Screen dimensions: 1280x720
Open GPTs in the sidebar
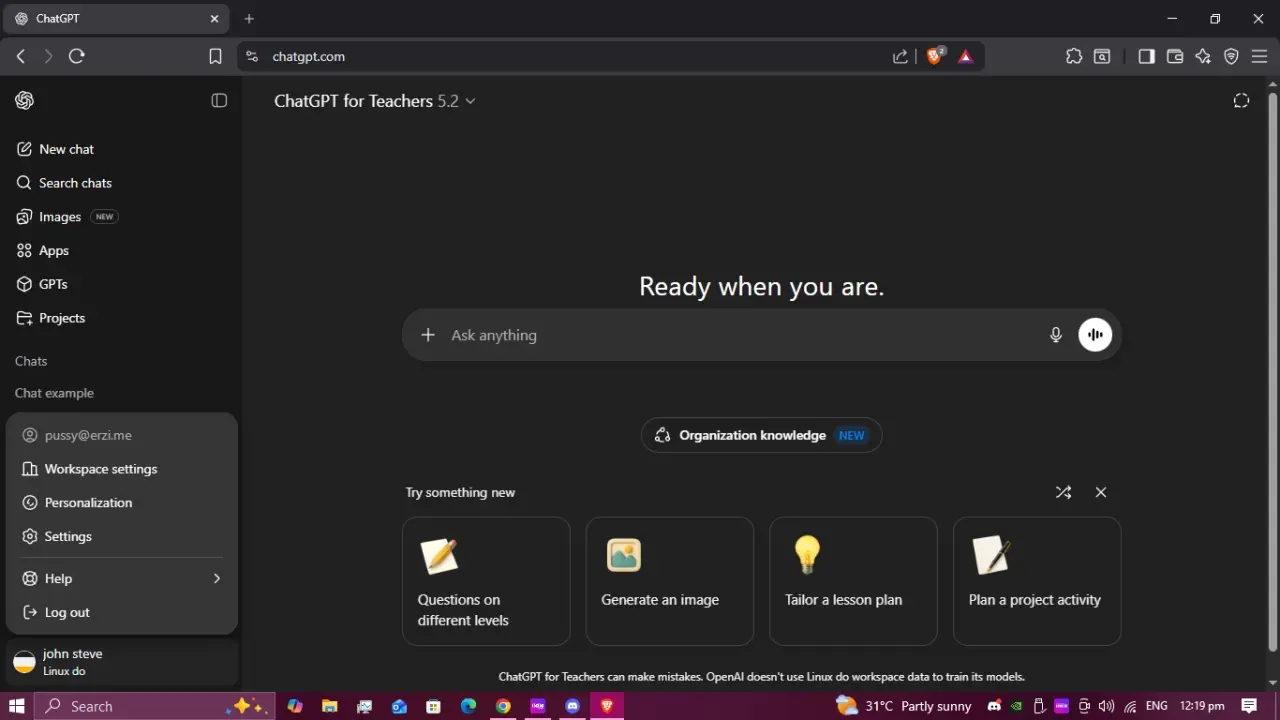pos(120,284)
